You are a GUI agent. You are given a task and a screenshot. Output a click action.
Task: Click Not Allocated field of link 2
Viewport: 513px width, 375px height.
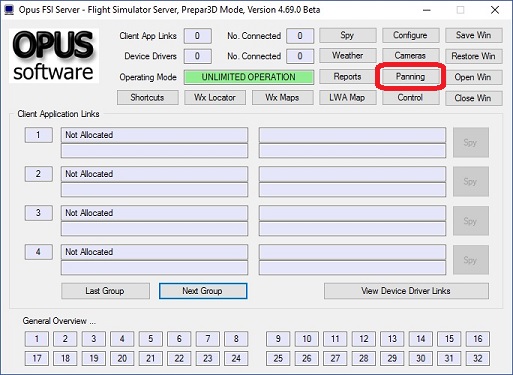click(x=154, y=174)
